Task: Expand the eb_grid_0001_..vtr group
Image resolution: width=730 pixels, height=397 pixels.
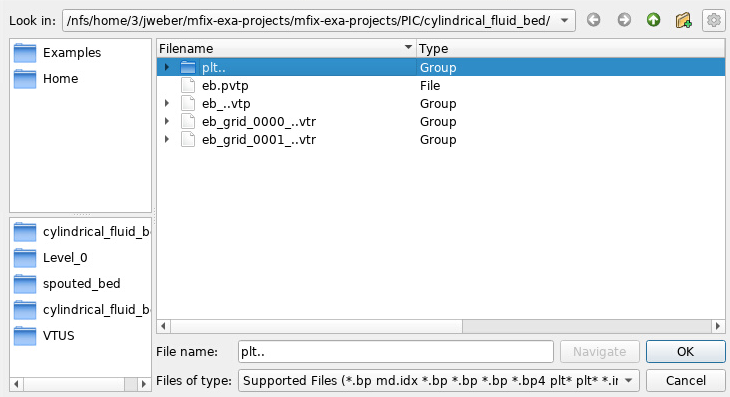Action: coord(166,139)
